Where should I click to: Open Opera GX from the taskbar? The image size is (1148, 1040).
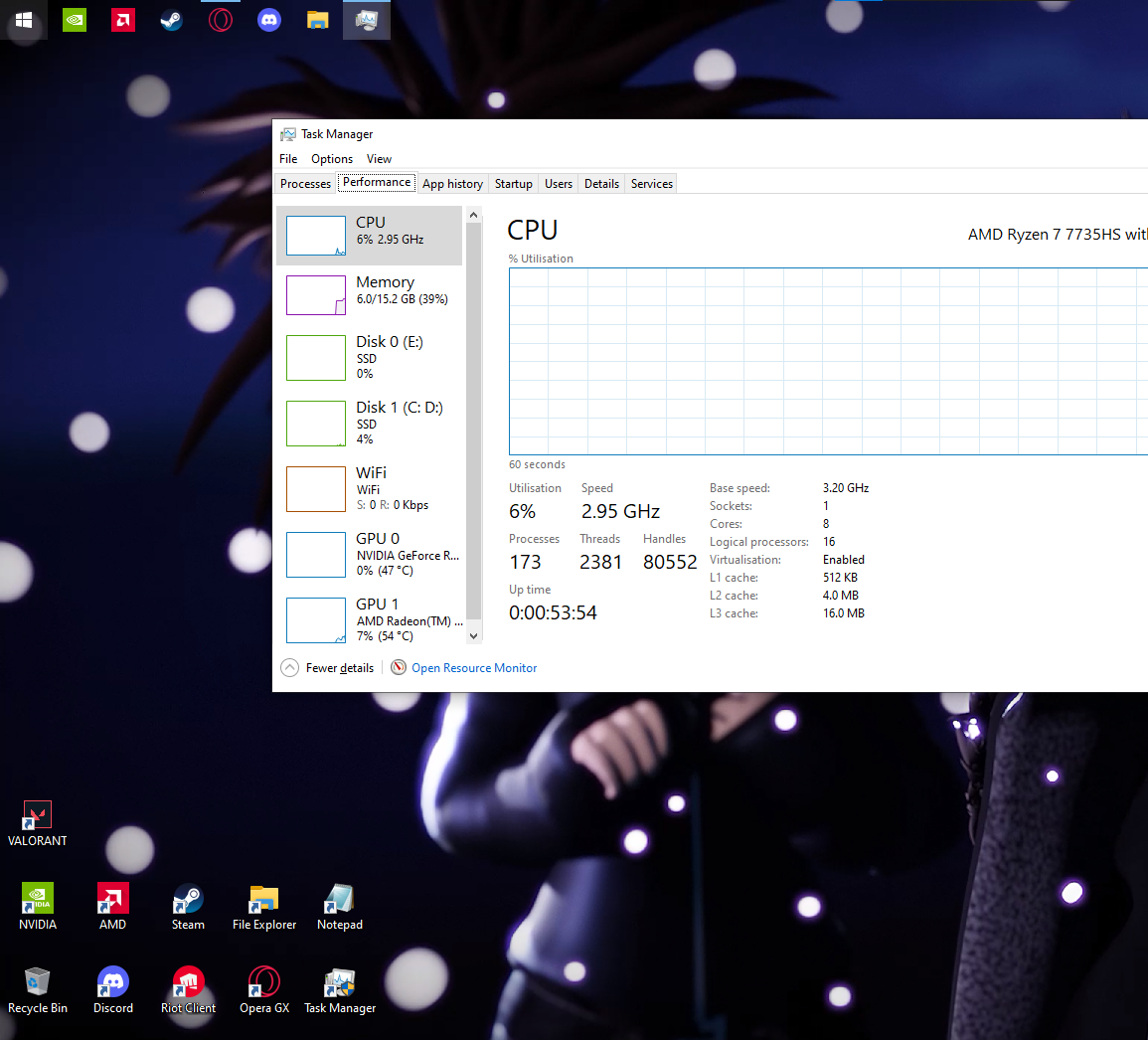pos(221,20)
